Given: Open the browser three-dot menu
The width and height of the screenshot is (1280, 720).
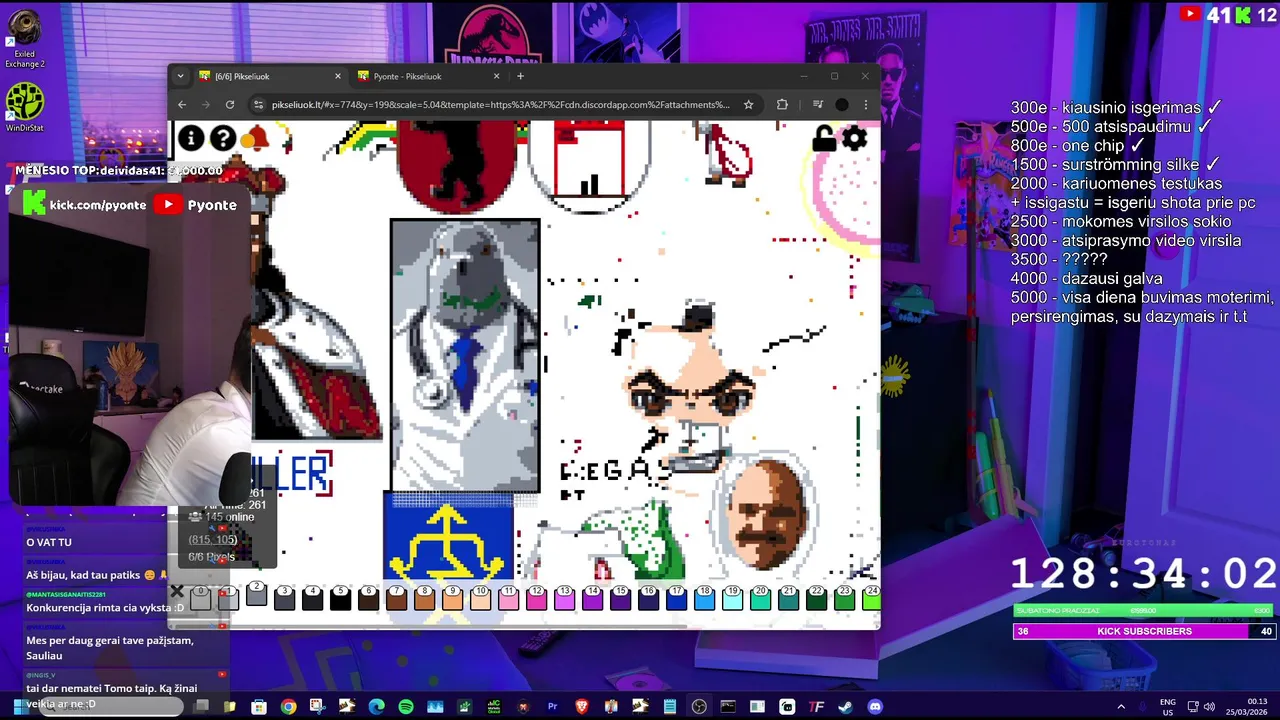Looking at the screenshot, I should pyautogui.click(x=865, y=104).
